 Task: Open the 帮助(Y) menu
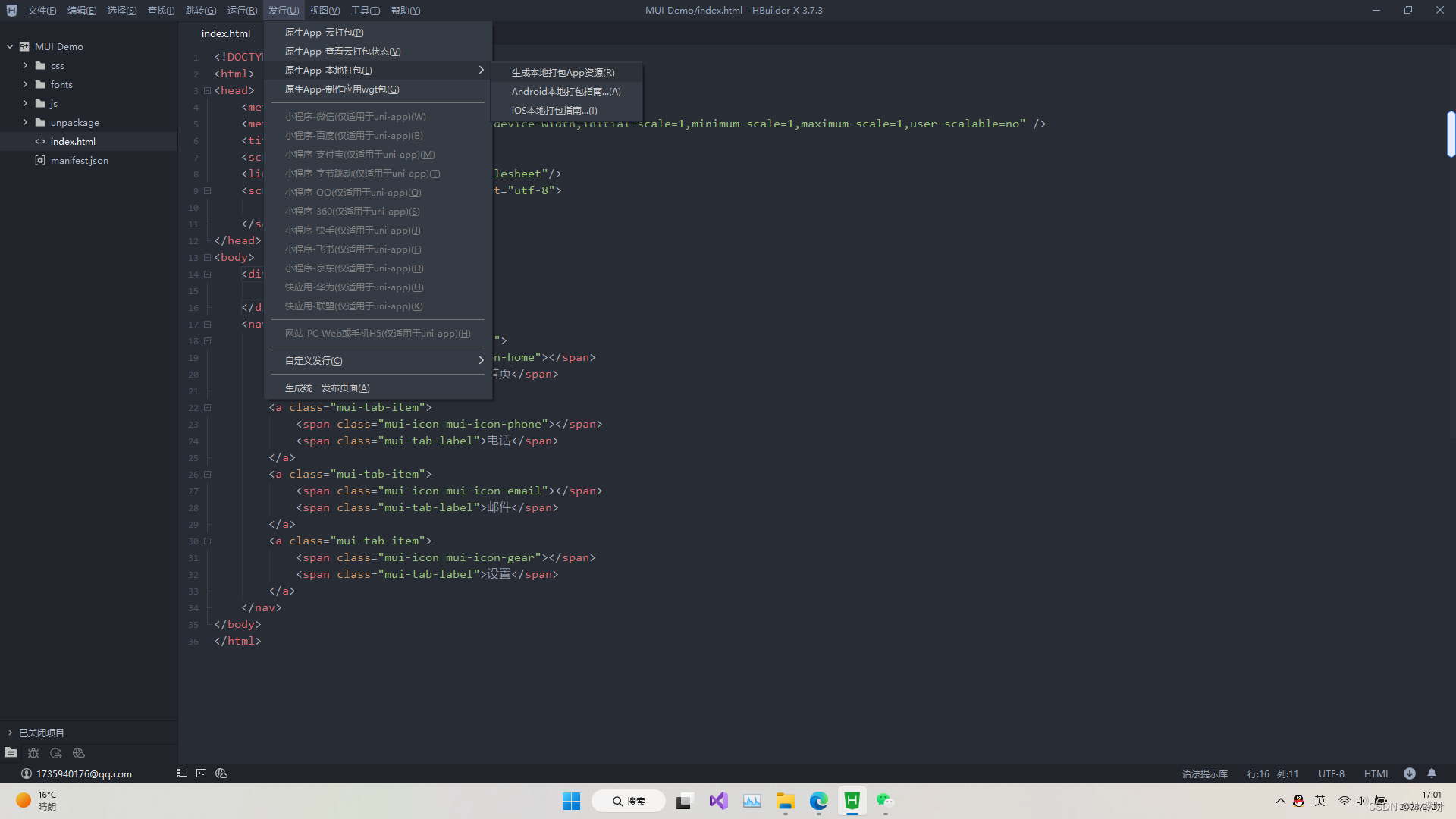tap(406, 11)
